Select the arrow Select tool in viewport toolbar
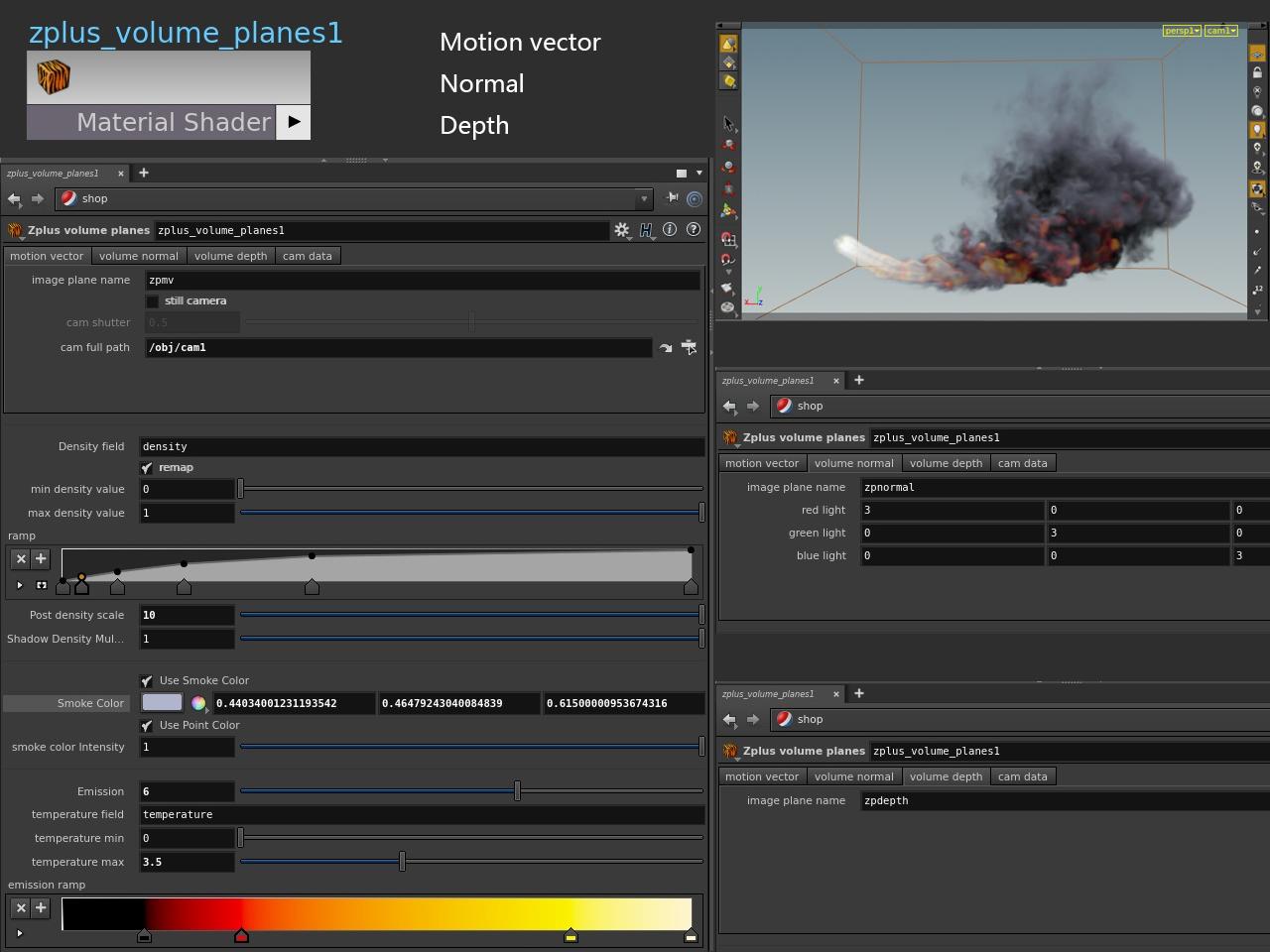The width and height of the screenshot is (1270, 952). (728, 124)
